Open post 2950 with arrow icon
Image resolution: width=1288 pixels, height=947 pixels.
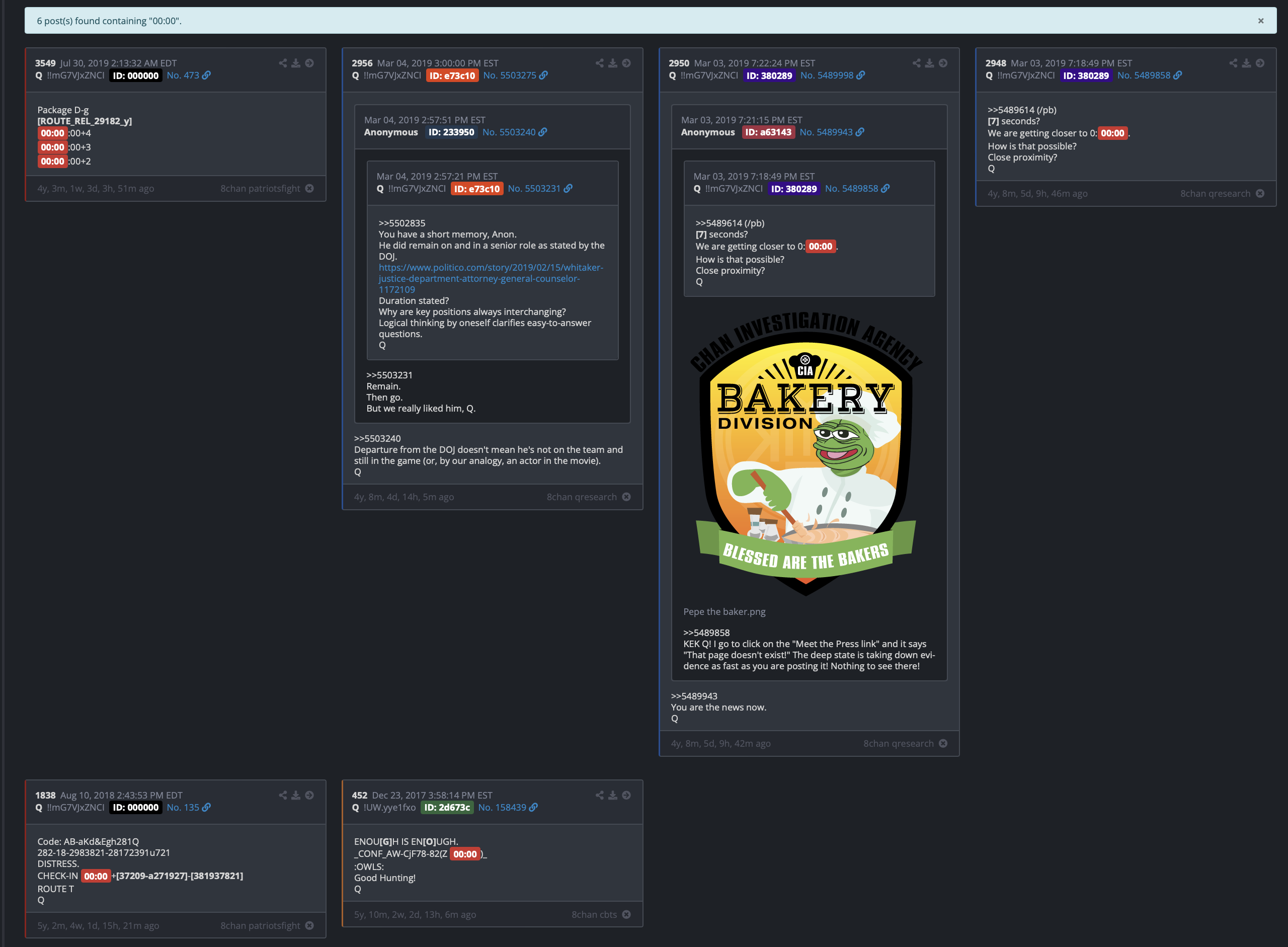[943, 63]
